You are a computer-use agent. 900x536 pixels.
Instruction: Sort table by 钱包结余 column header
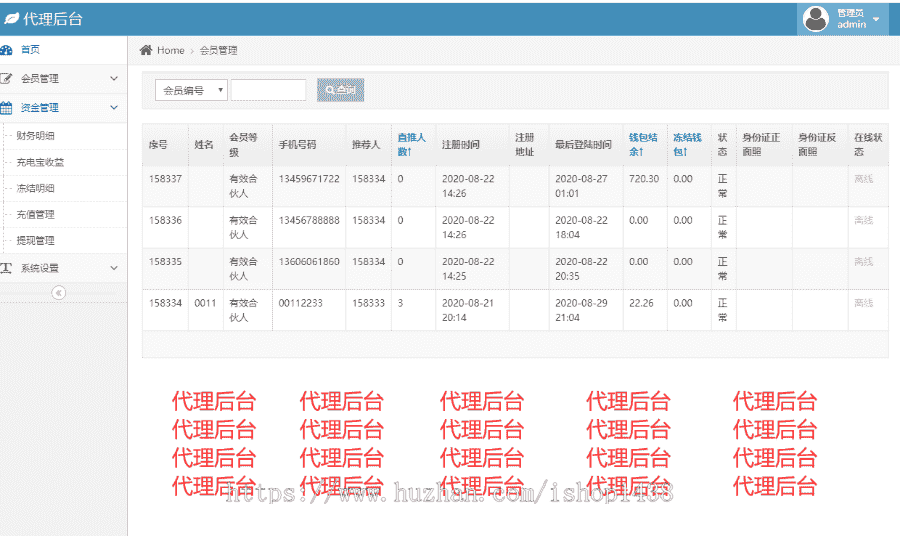(643, 144)
